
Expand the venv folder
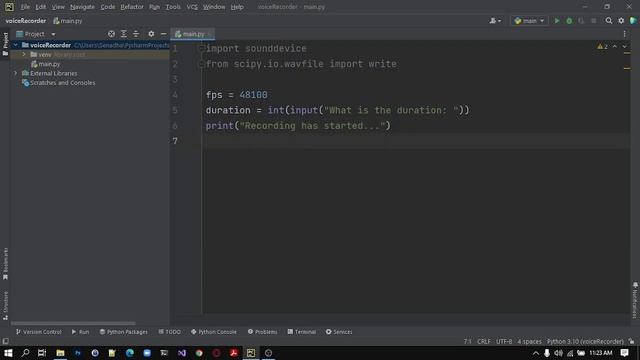click(24, 54)
